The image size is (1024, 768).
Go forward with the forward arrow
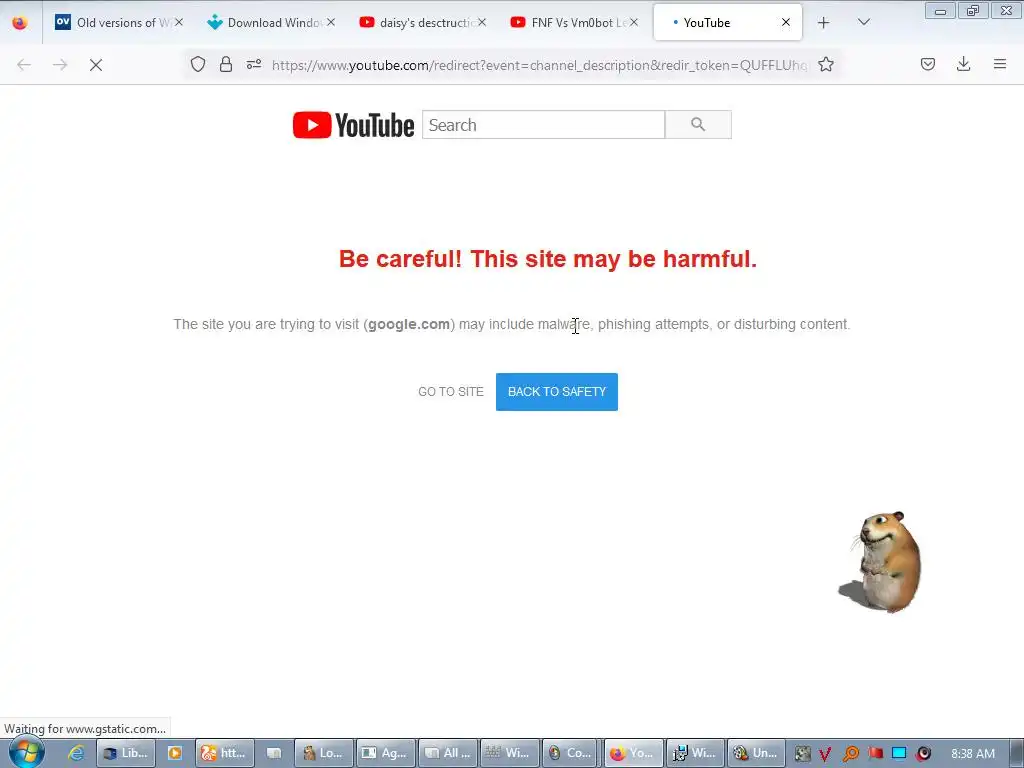coord(60,65)
